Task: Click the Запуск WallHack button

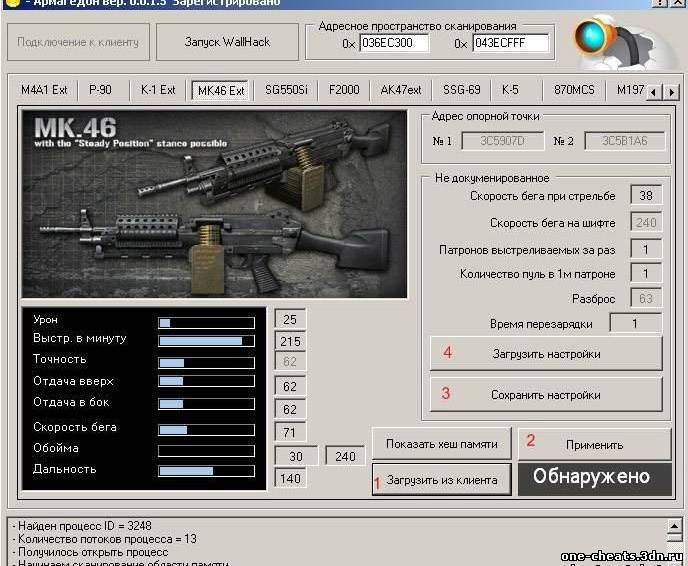Action: 227,42
